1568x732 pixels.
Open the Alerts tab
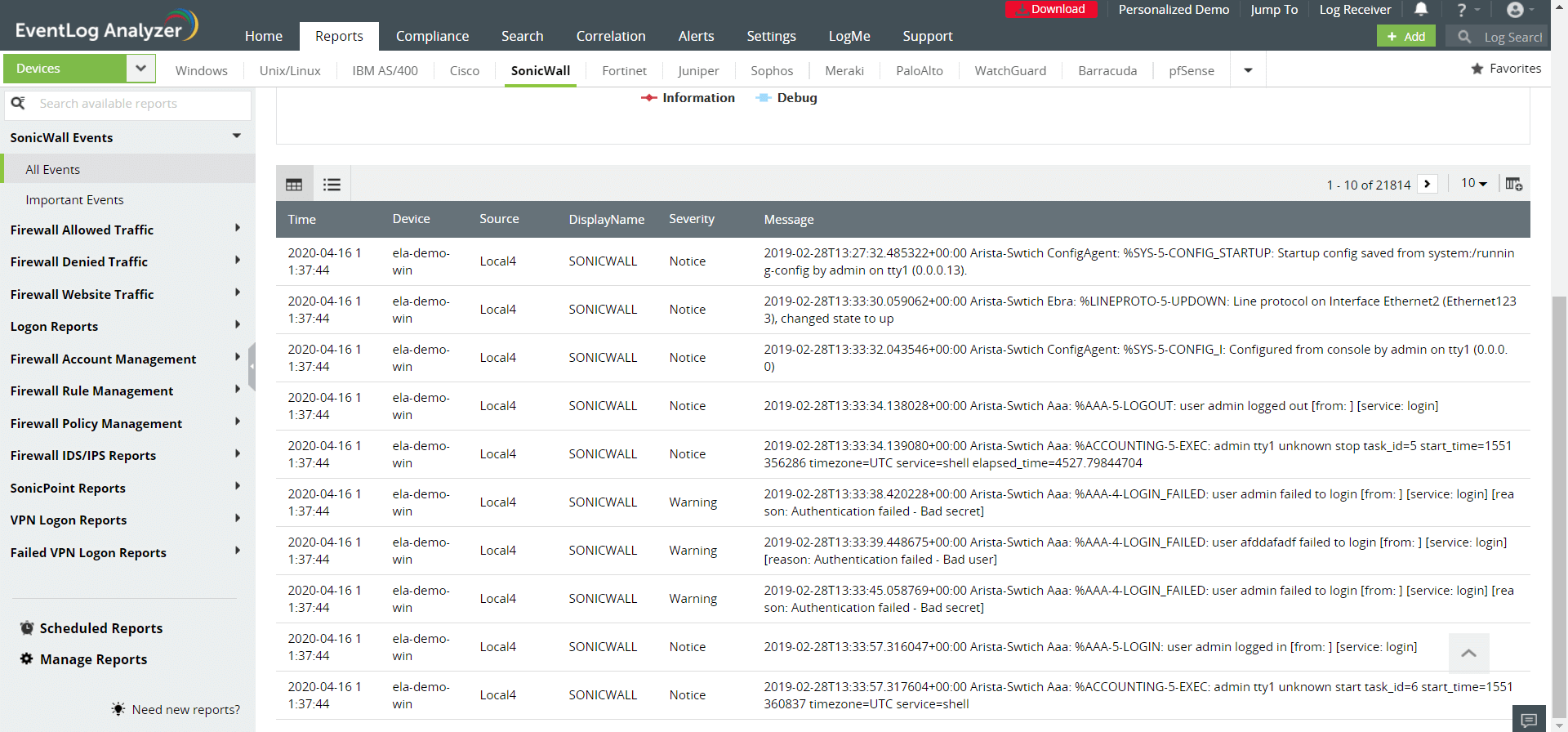[x=696, y=36]
